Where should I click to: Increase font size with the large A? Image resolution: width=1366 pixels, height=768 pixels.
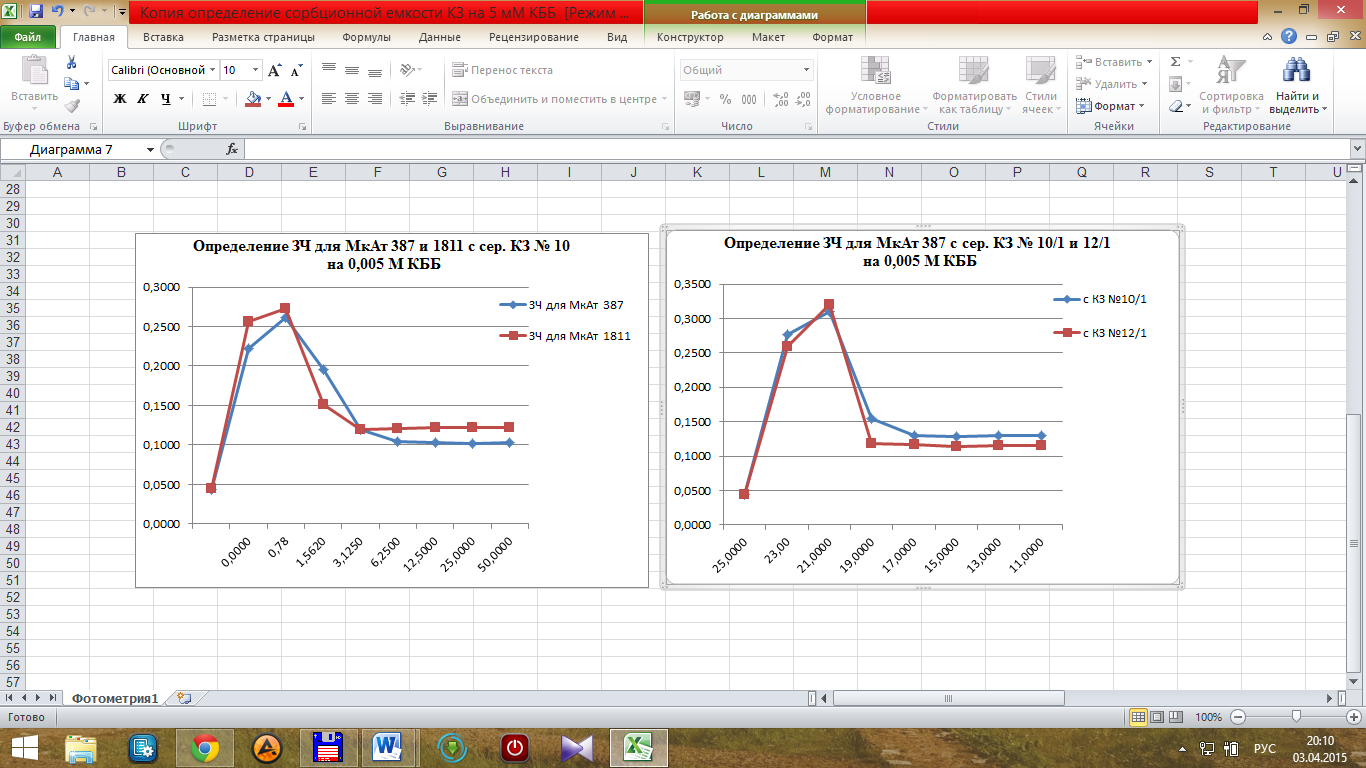pos(274,71)
